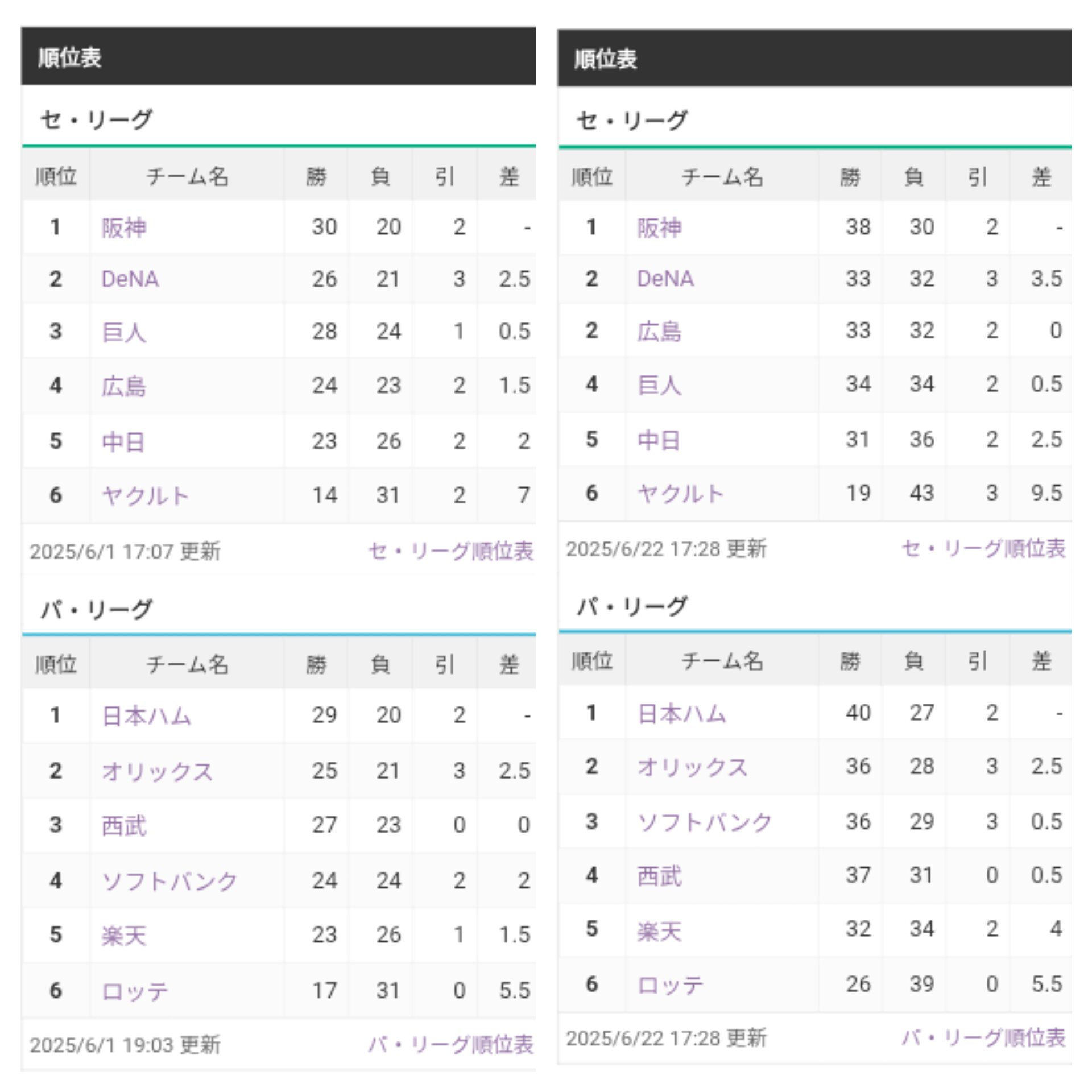Open 阪神 link in the 2025/6/1 standings

tap(124, 227)
